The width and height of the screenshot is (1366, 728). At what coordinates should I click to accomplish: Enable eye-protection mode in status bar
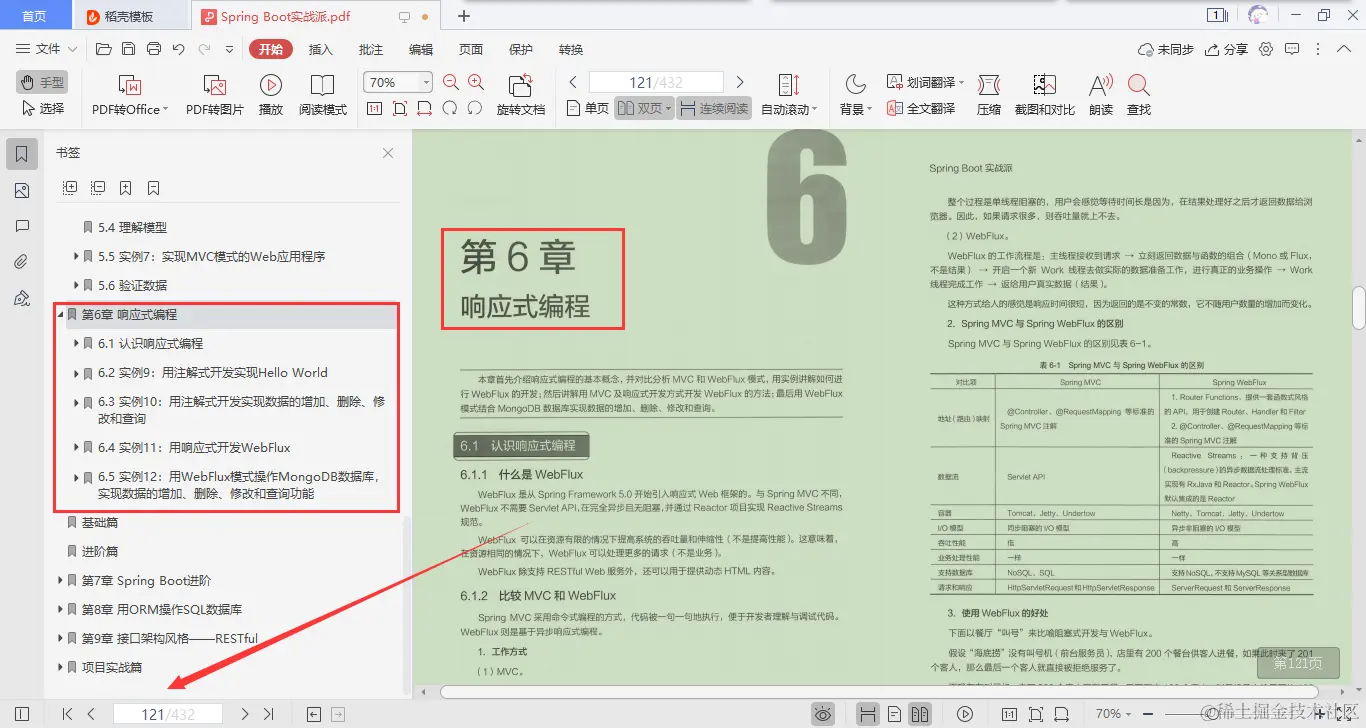pos(823,713)
